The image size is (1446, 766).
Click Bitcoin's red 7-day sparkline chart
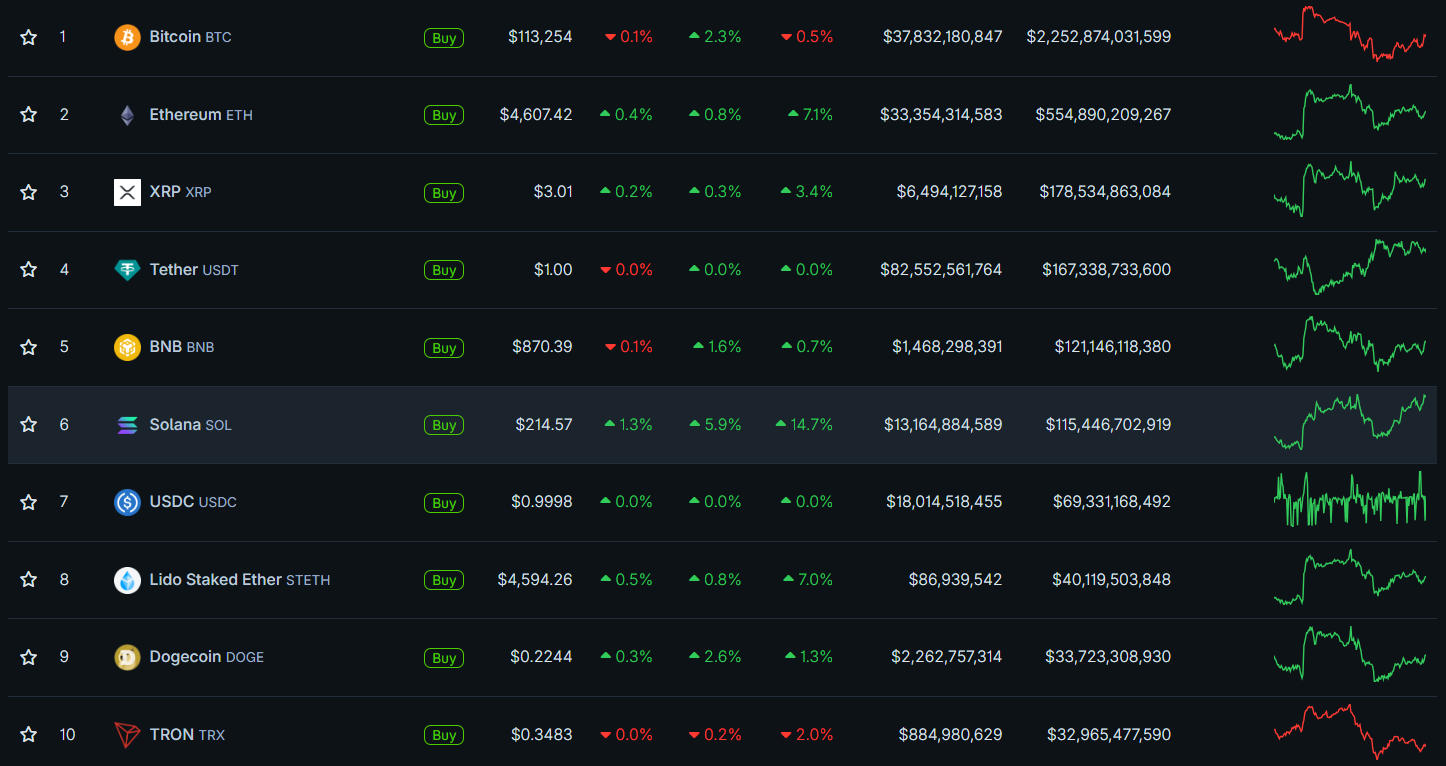(x=1350, y=35)
